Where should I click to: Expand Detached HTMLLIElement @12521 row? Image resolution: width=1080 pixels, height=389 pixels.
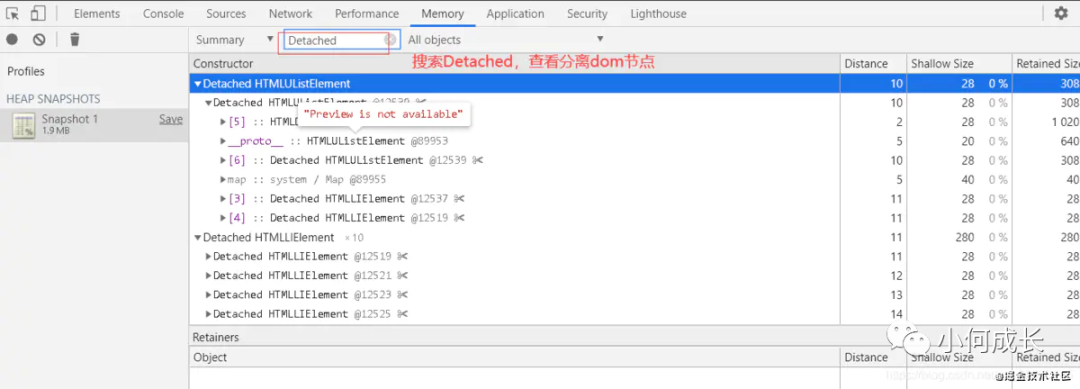click(x=209, y=275)
